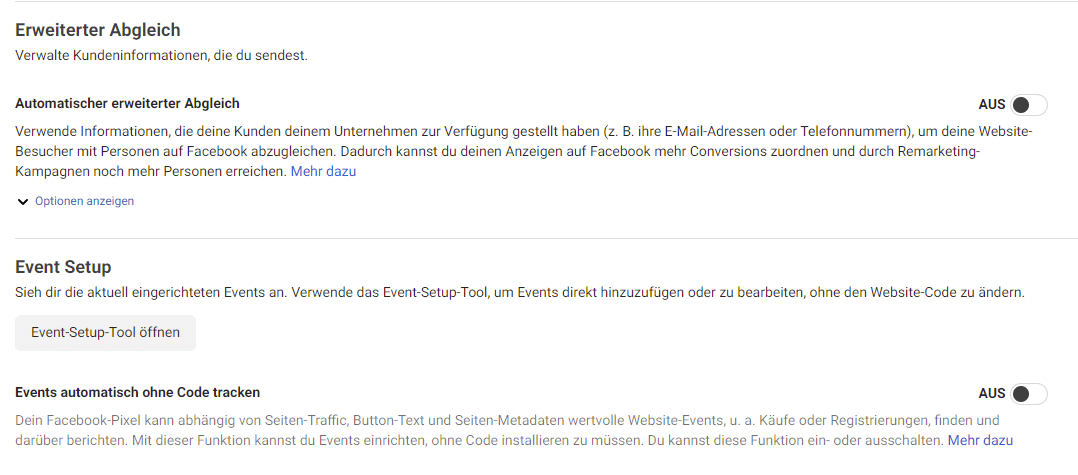Select the Events automatisch ohne Code tracken label
The height and width of the screenshot is (475, 1078).
[137, 392]
